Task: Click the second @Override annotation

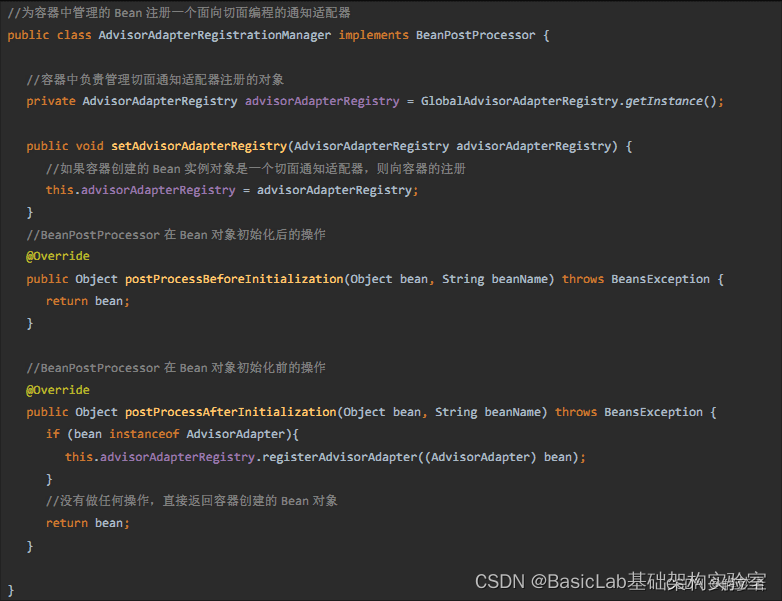Action: point(58,390)
